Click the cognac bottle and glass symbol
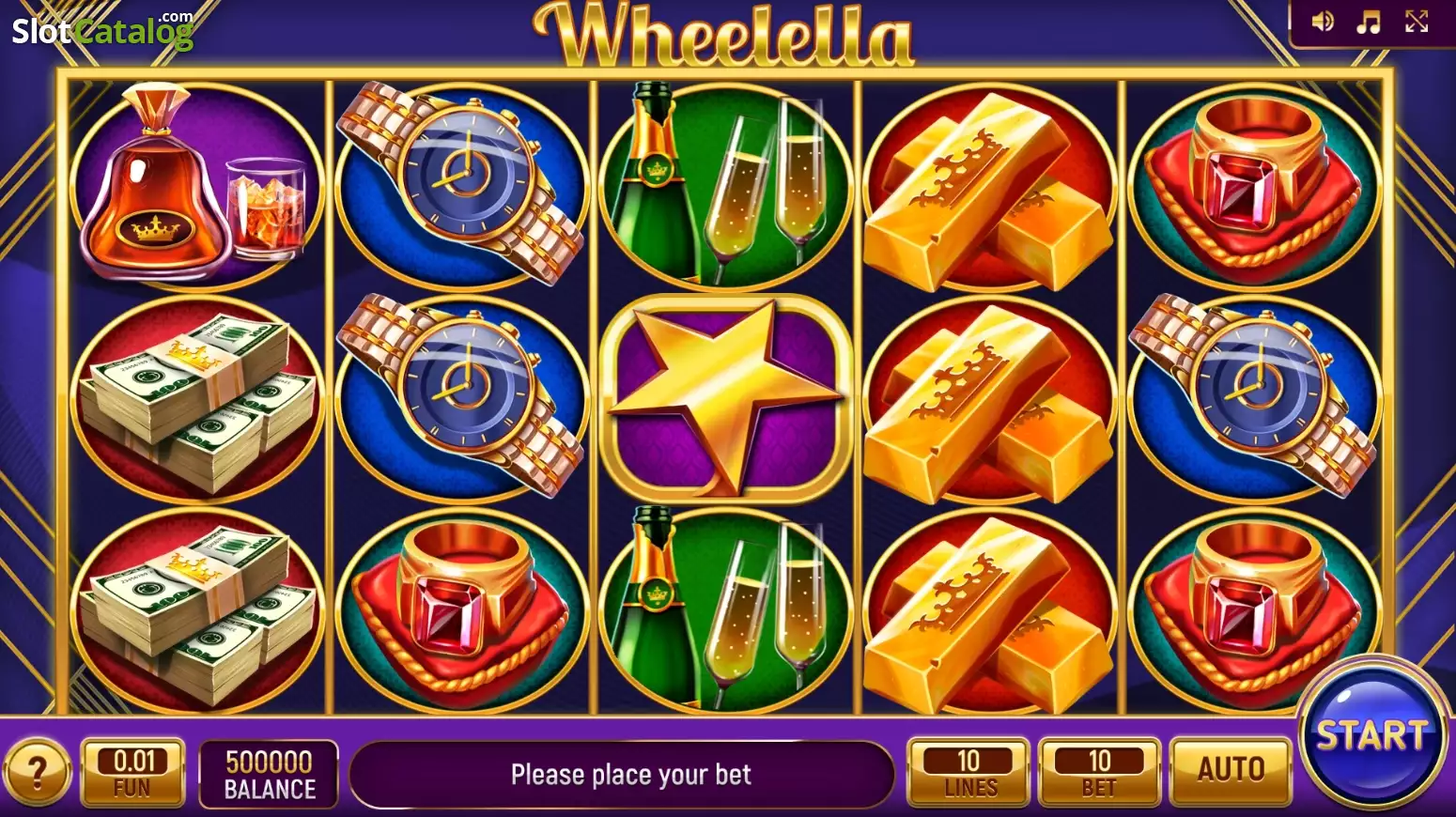 coord(197,185)
